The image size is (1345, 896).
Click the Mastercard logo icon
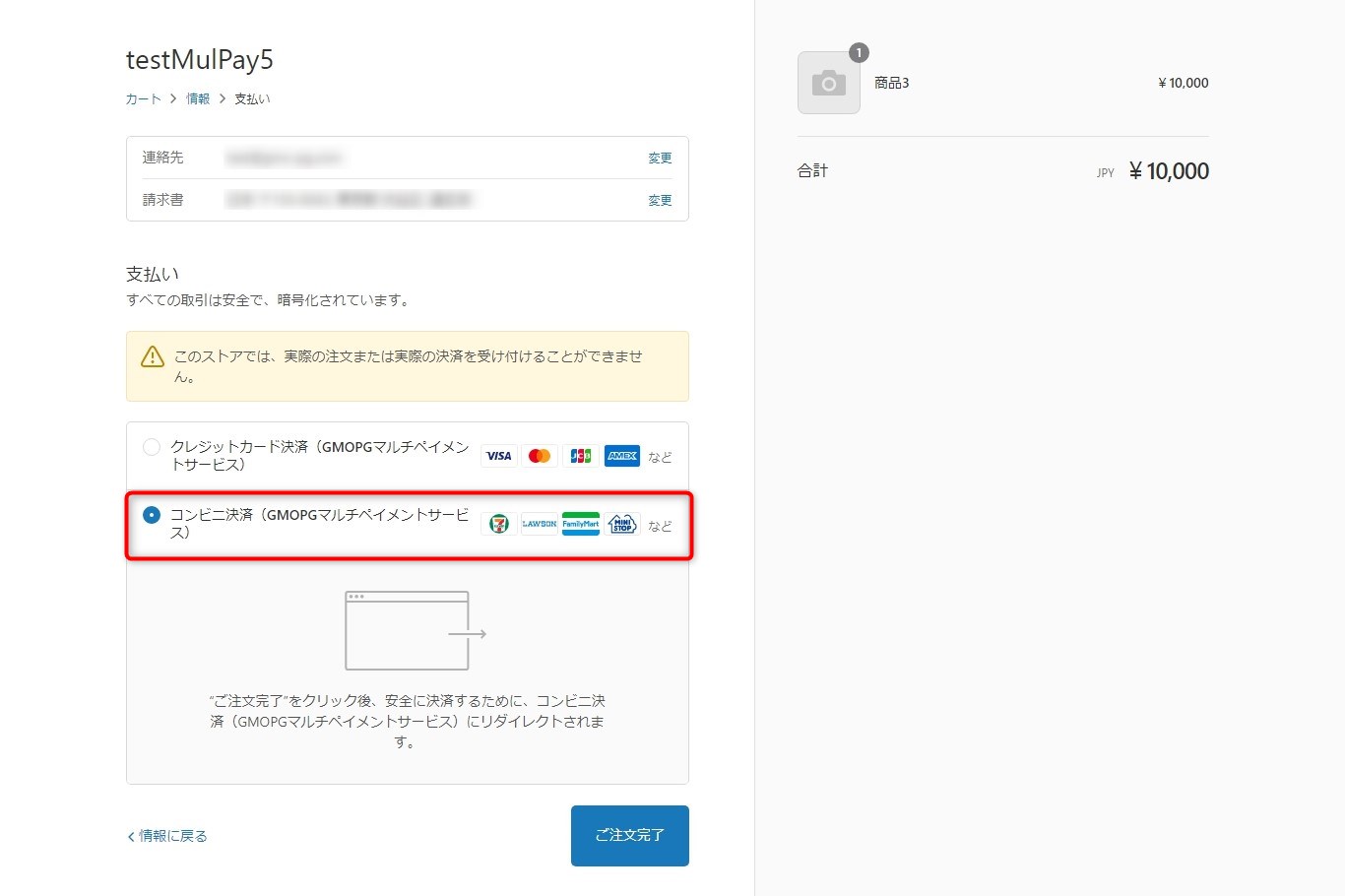pos(540,456)
